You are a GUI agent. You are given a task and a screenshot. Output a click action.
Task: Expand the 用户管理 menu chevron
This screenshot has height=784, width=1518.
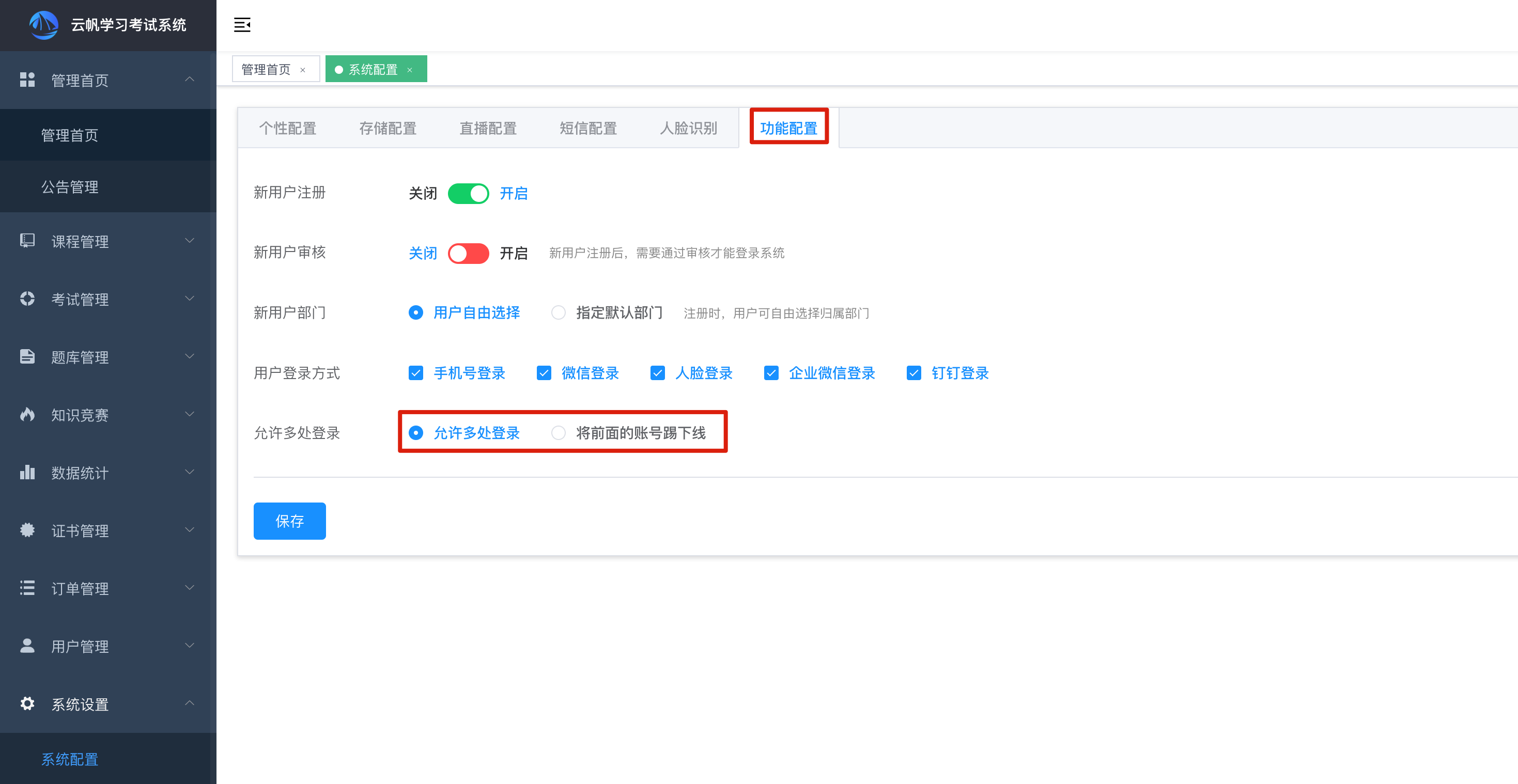coord(190,645)
